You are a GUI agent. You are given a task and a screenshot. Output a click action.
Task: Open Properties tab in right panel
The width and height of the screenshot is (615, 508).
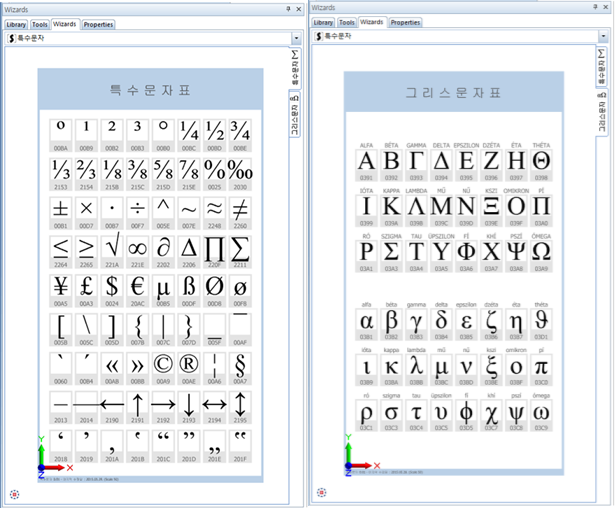tap(405, 22)
